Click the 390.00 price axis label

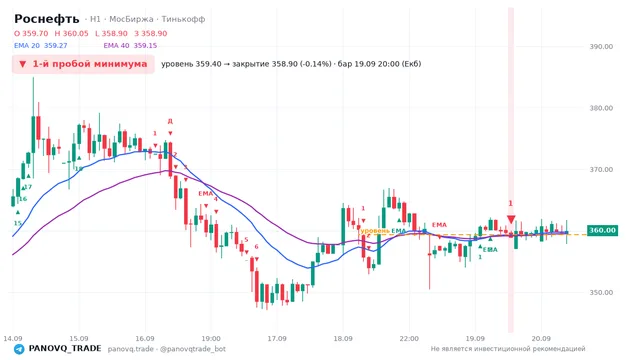pyautogui.click(x=601, y=47)
